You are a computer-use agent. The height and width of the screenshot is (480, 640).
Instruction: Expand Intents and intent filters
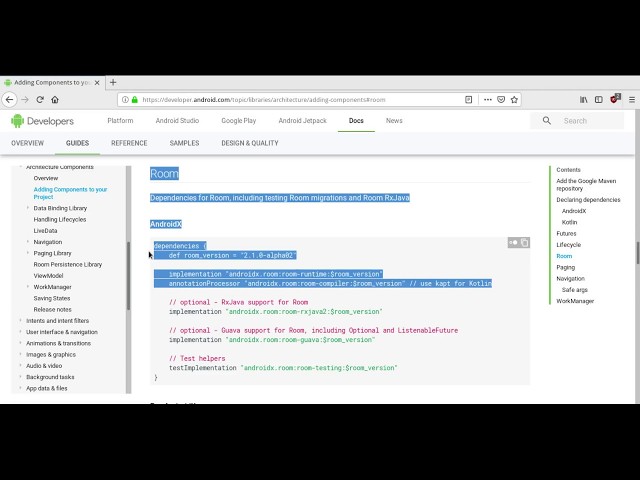click(x=20, y=320)
